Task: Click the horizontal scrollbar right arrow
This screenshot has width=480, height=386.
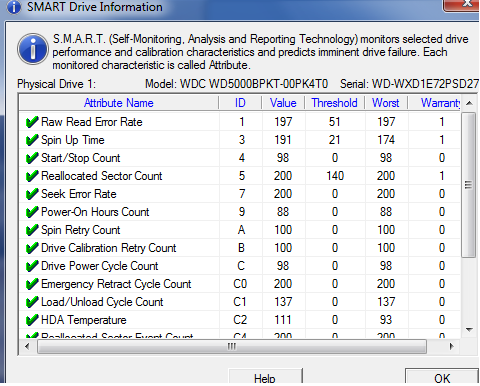Action: tap(452, 347)
